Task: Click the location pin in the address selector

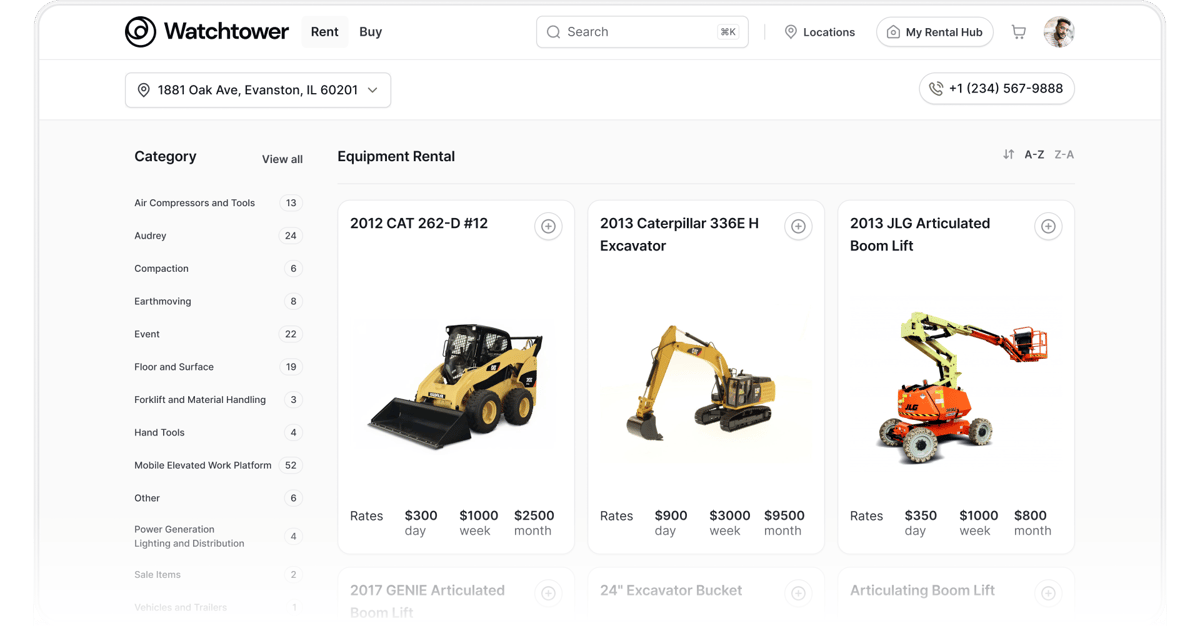Action: point(144,90)
